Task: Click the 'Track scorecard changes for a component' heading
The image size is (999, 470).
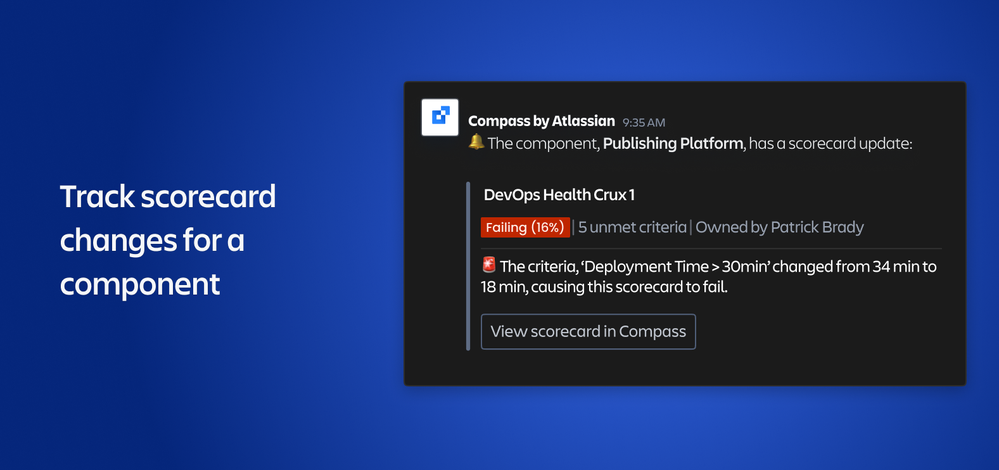Action: click(x=168, y=241)
